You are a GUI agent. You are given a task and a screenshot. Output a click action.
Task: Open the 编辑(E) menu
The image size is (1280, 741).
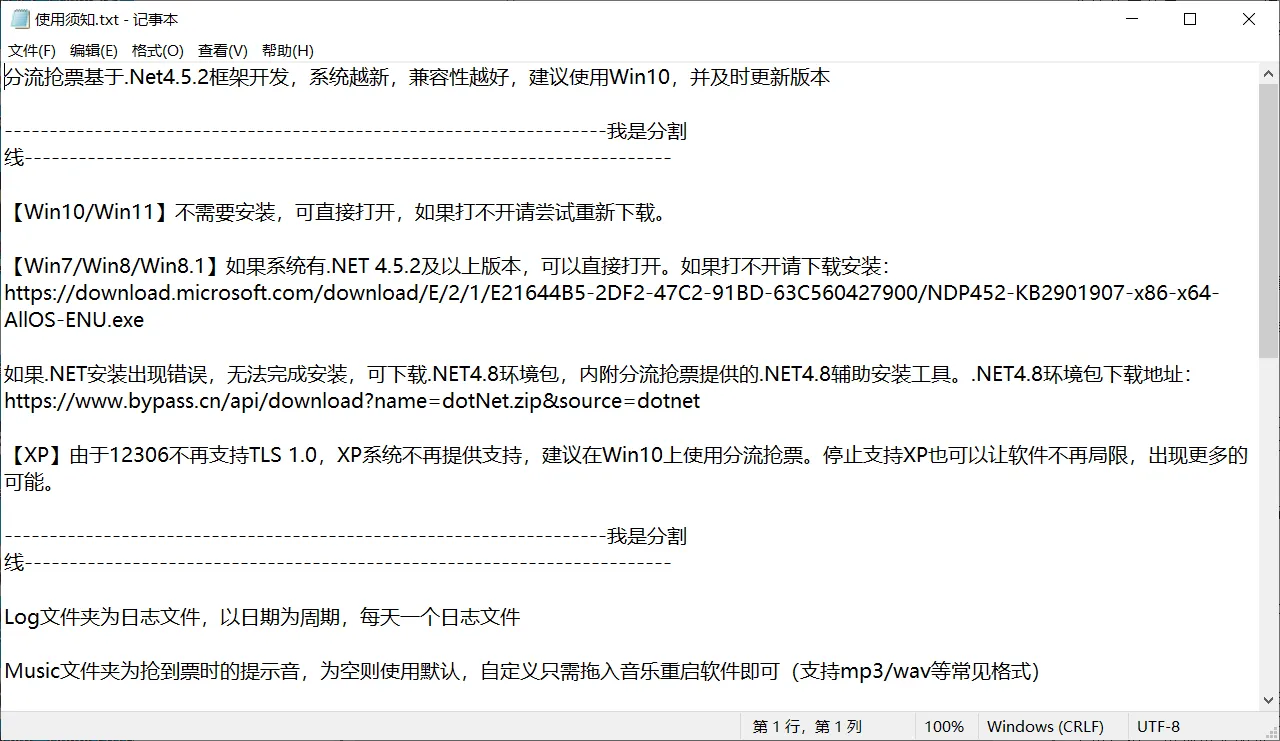pos(94,51)
